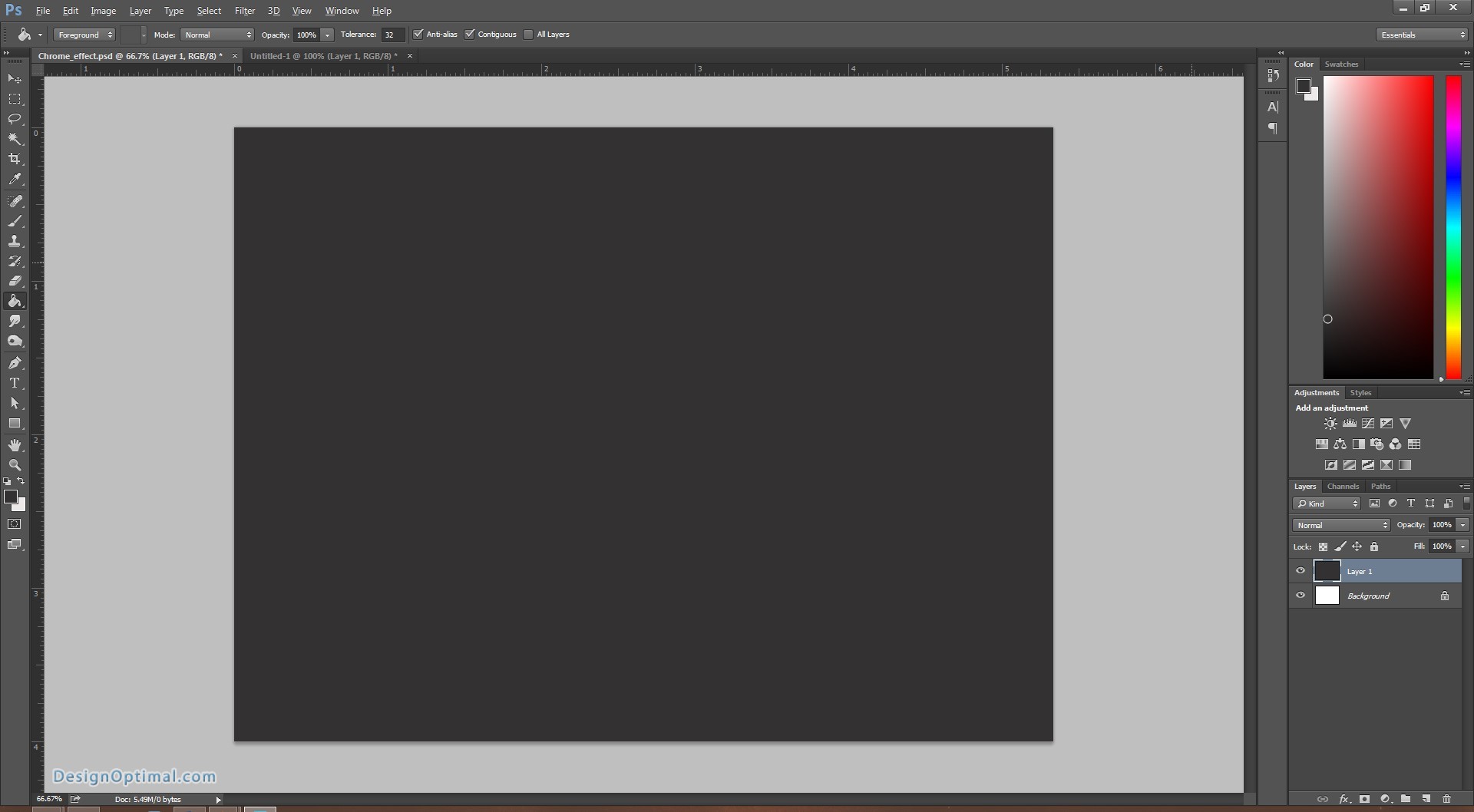Open the Filter menu
1474x812 pixels.
pyautogui.click(x=245, y=11)
